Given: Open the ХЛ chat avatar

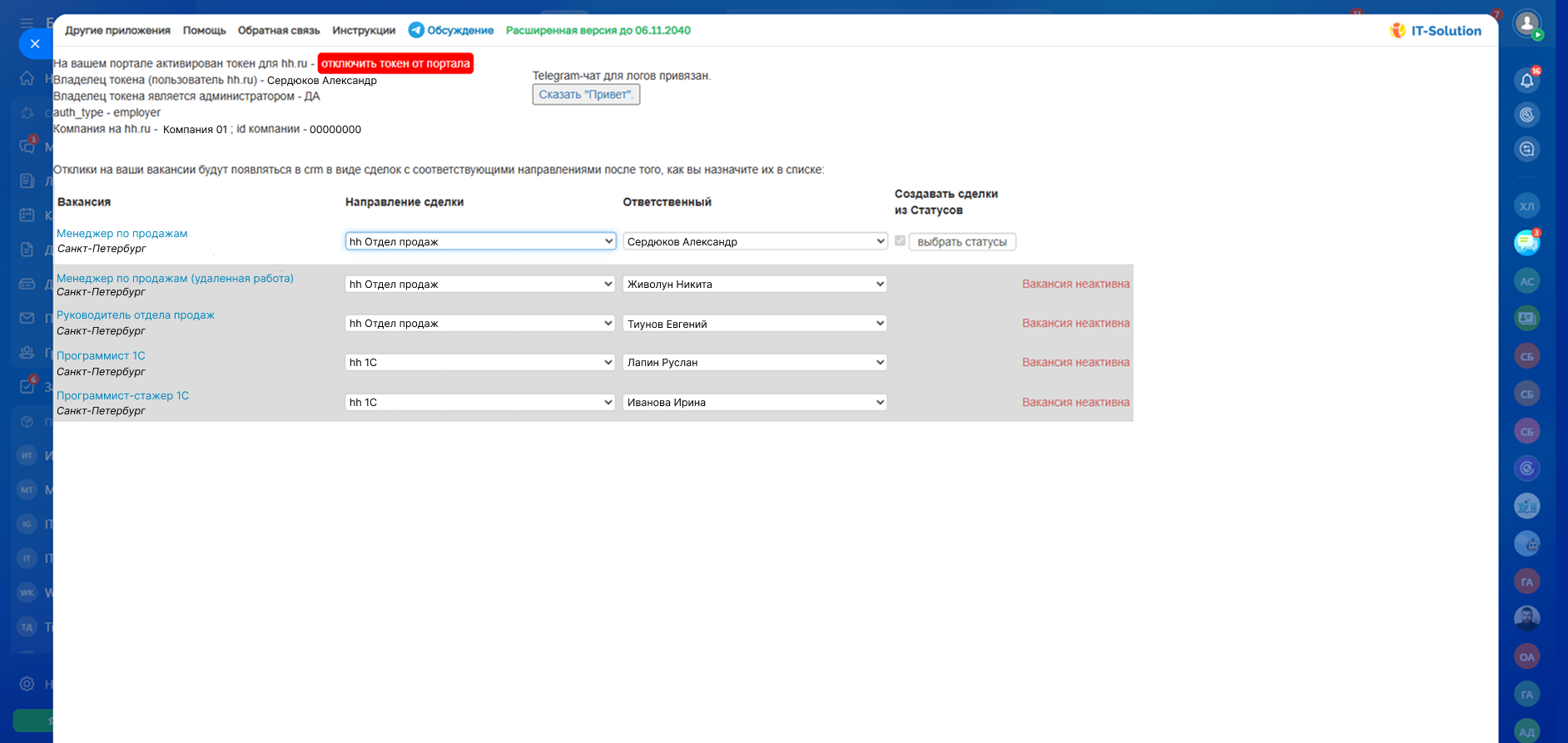Looking at the screenshot, I should pyautogui.click(x=1526, y=206).
